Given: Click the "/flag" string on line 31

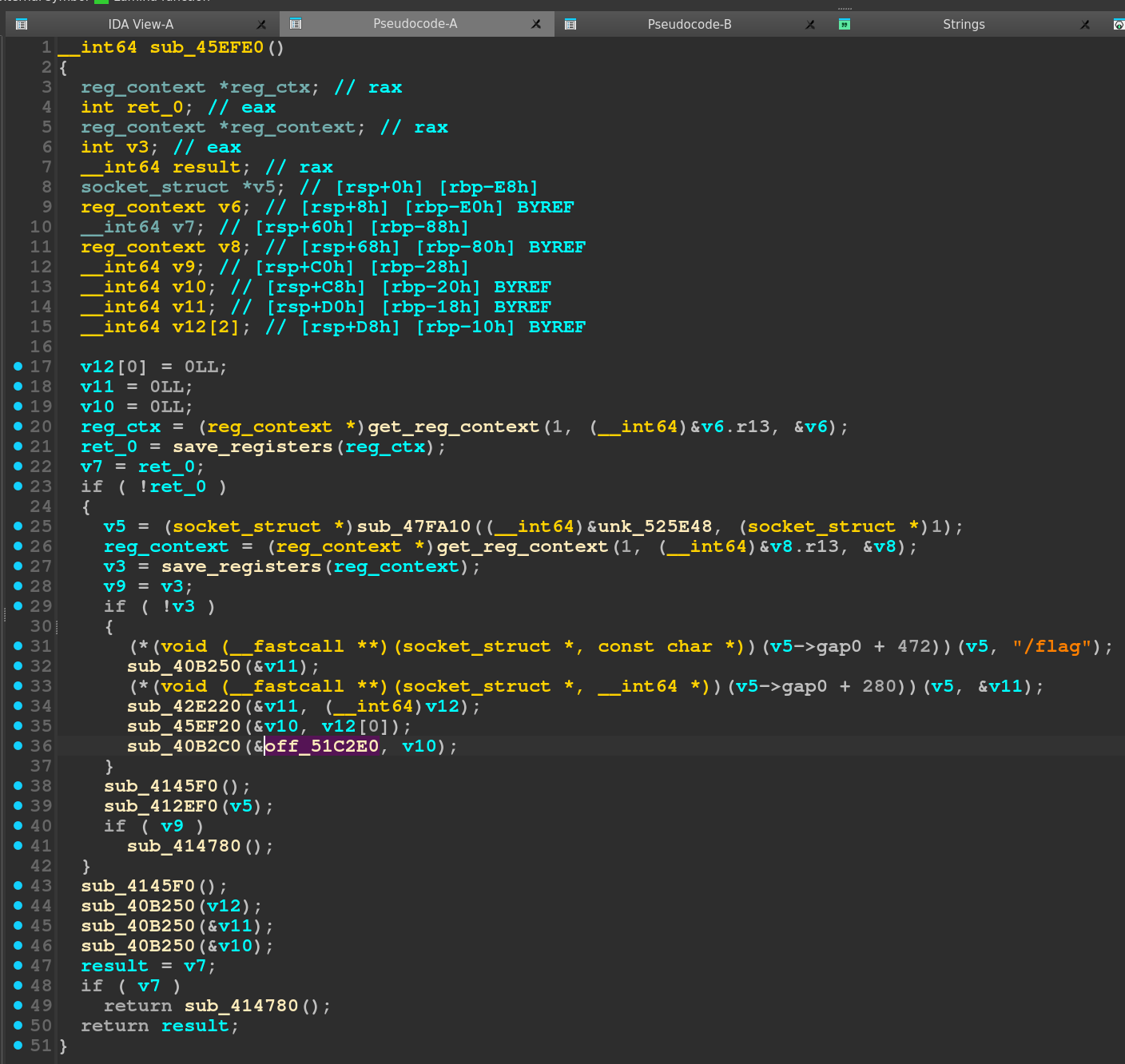Looking at the screenshot, I should [1051, 646].
